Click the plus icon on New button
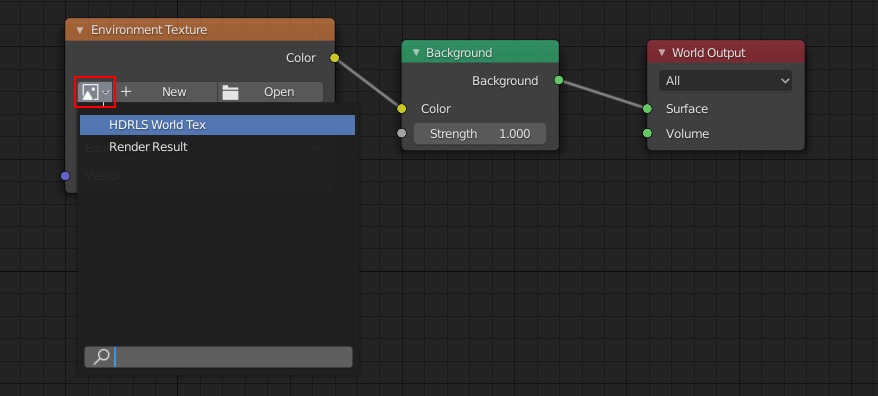This screenshot has width=878, height=396. tap(126, 92)
